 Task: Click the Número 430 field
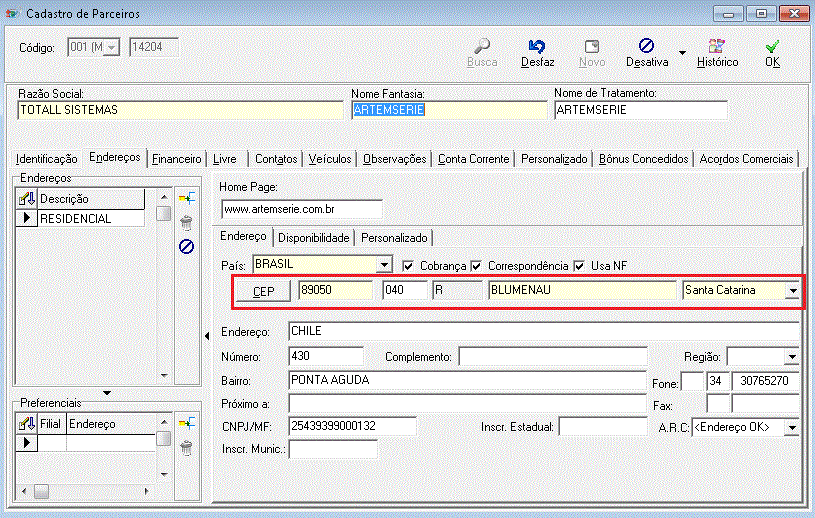tap(326, 356)
